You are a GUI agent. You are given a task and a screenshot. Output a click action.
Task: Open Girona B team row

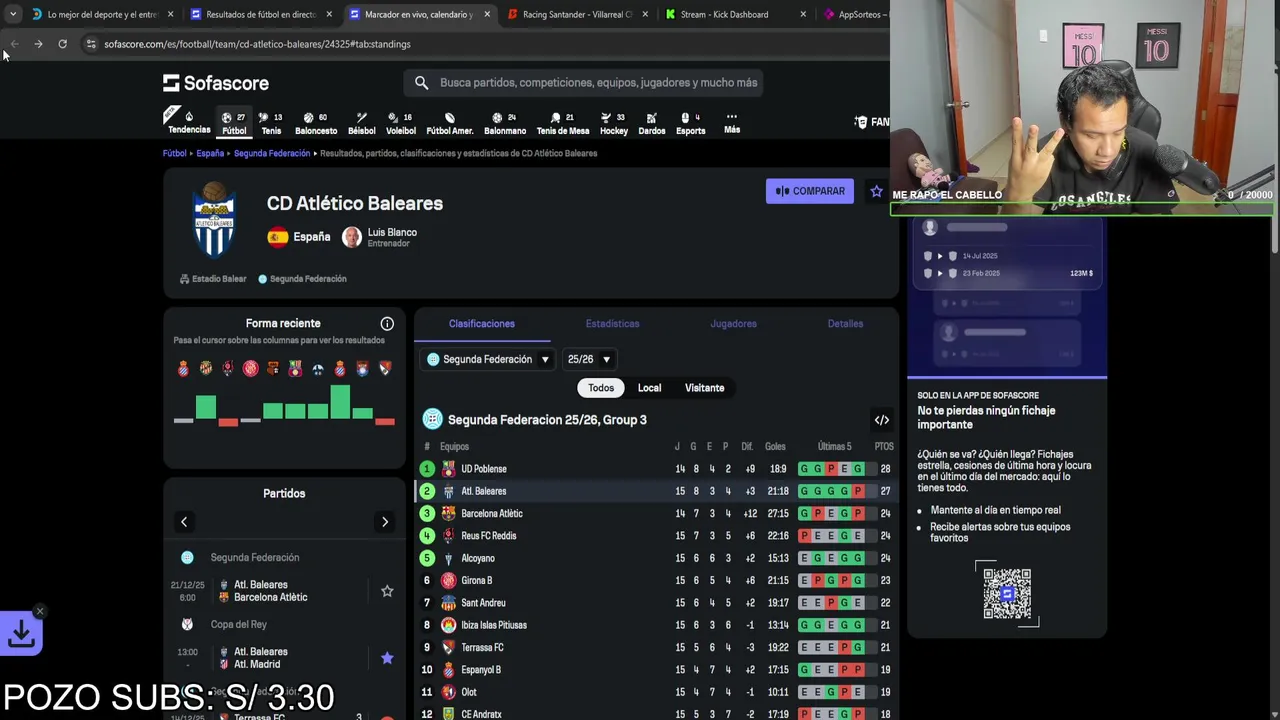tap(656, 580)
